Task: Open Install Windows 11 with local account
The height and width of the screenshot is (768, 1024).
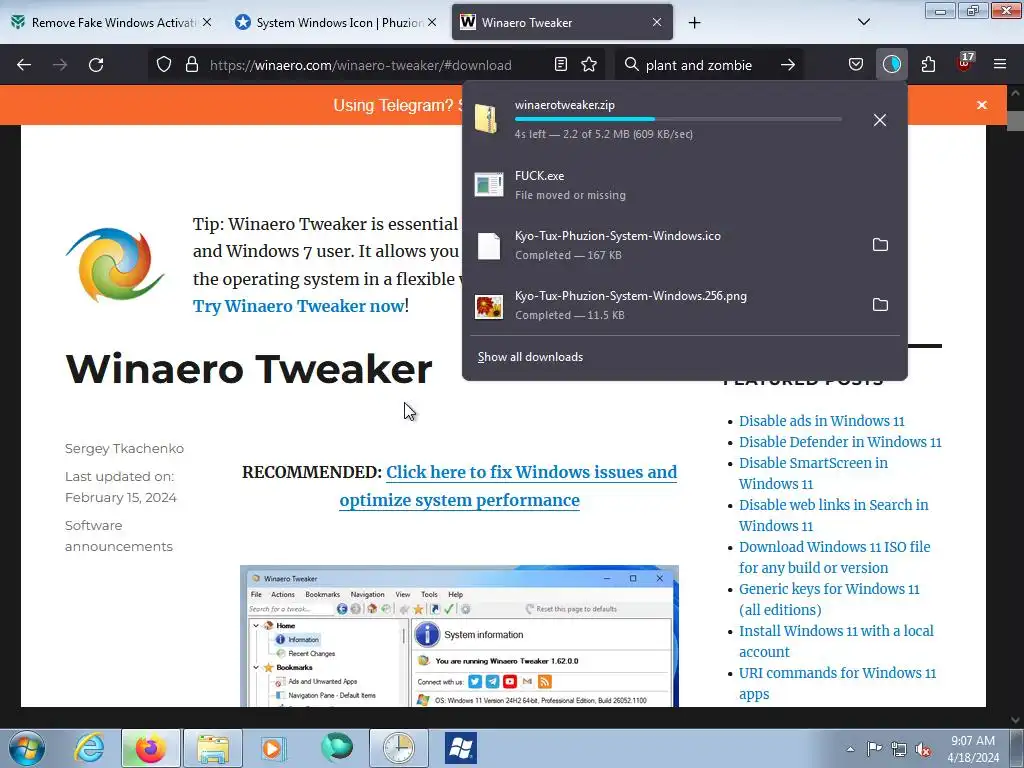Action: coord(836,641)
